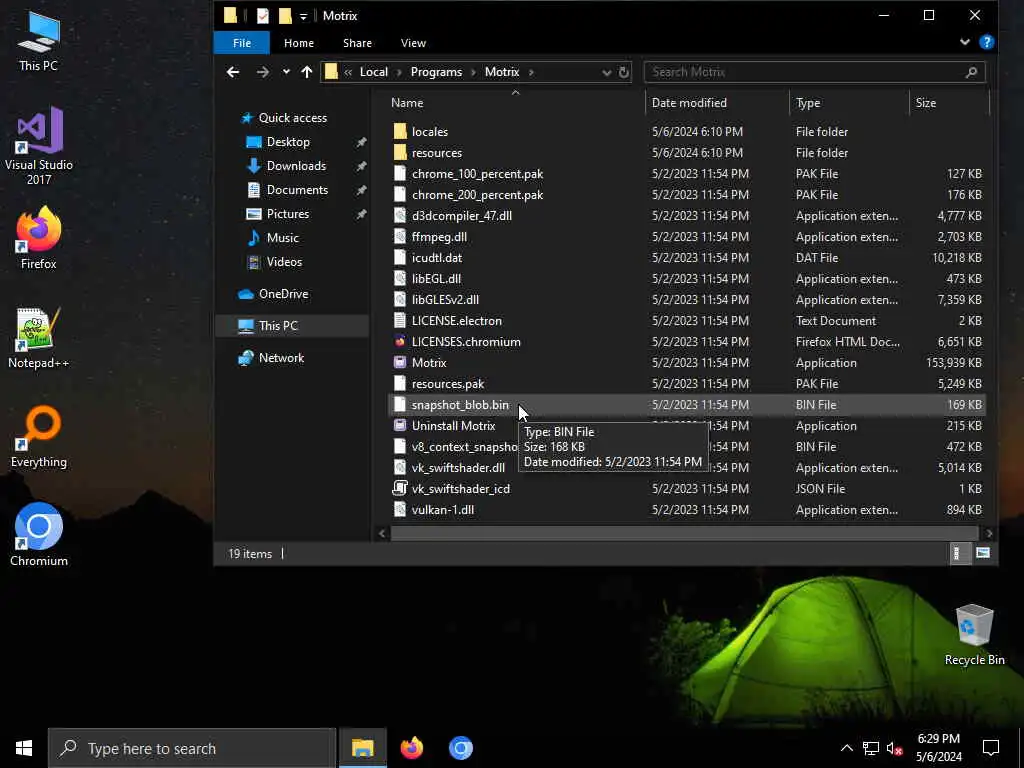Open Pictures in the navigation pane
Screen dimensions: 1024x768
tap(287, 214)
